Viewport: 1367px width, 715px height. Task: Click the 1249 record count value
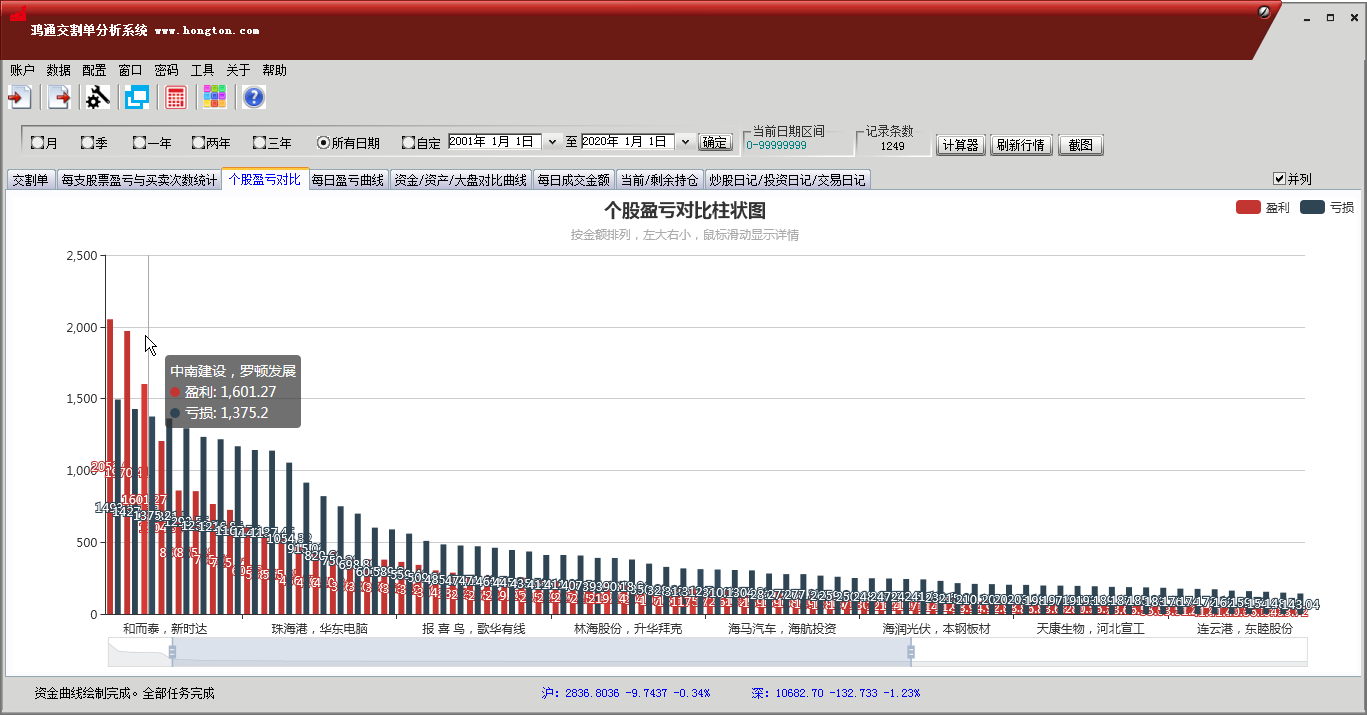click(892, 146)
